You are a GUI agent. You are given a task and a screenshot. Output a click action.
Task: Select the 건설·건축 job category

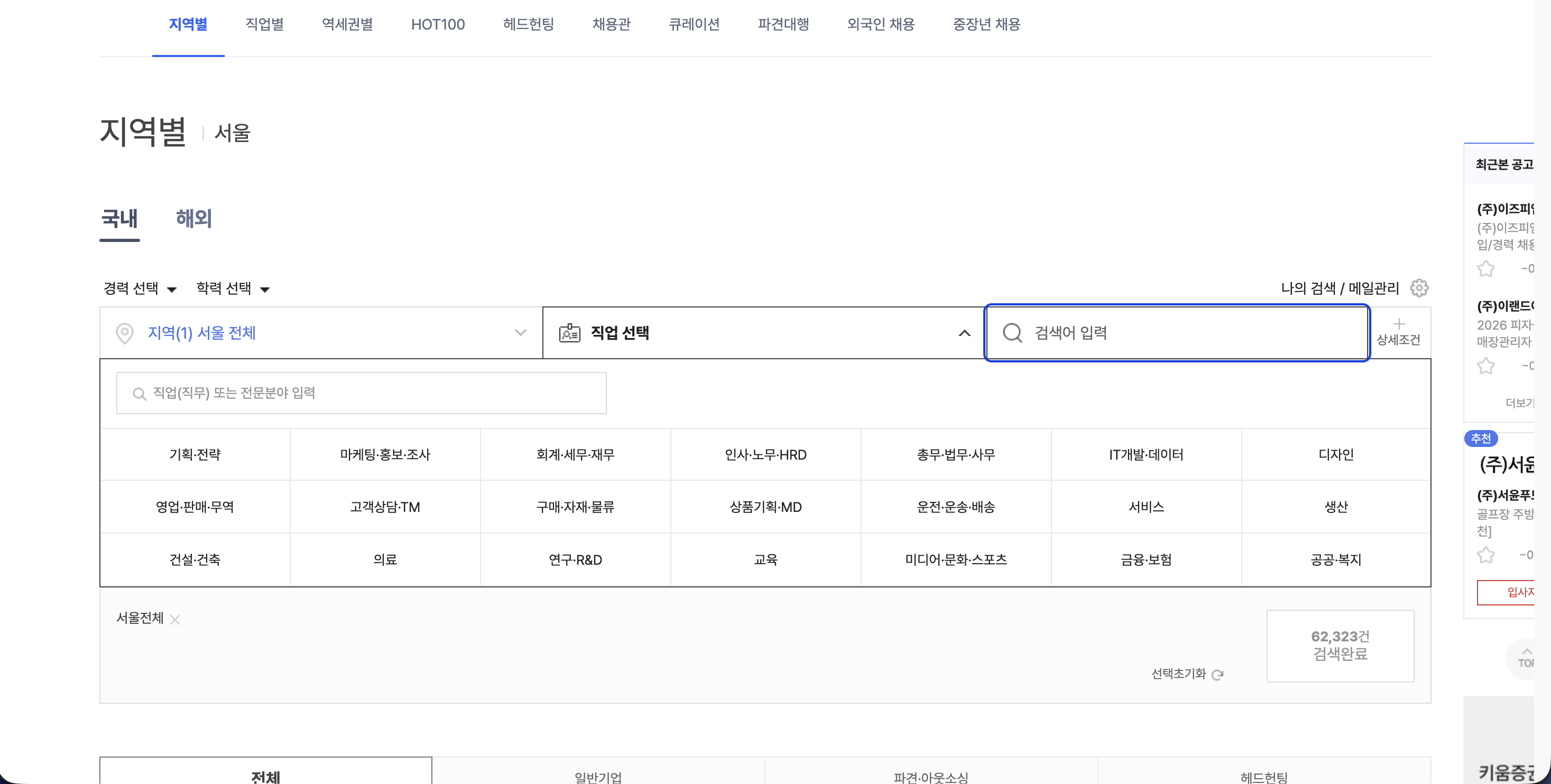coord(195,559)
